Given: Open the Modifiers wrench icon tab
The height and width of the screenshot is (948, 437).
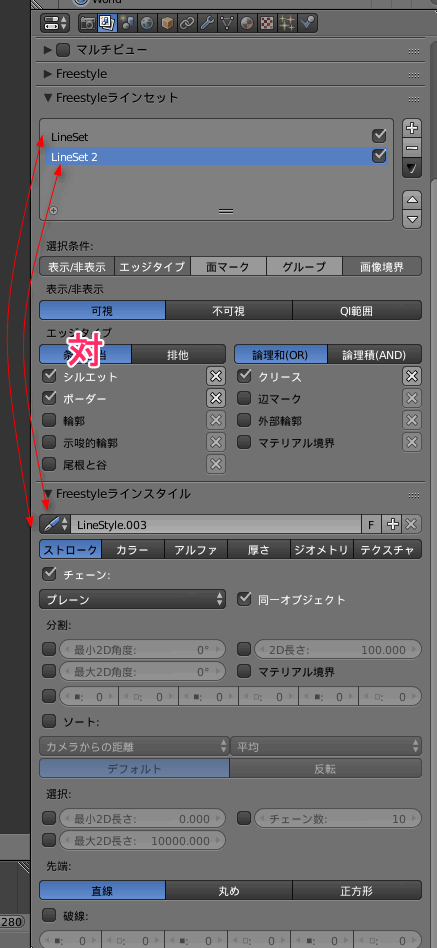Looking at the screenshot, I should click(207, 23).
